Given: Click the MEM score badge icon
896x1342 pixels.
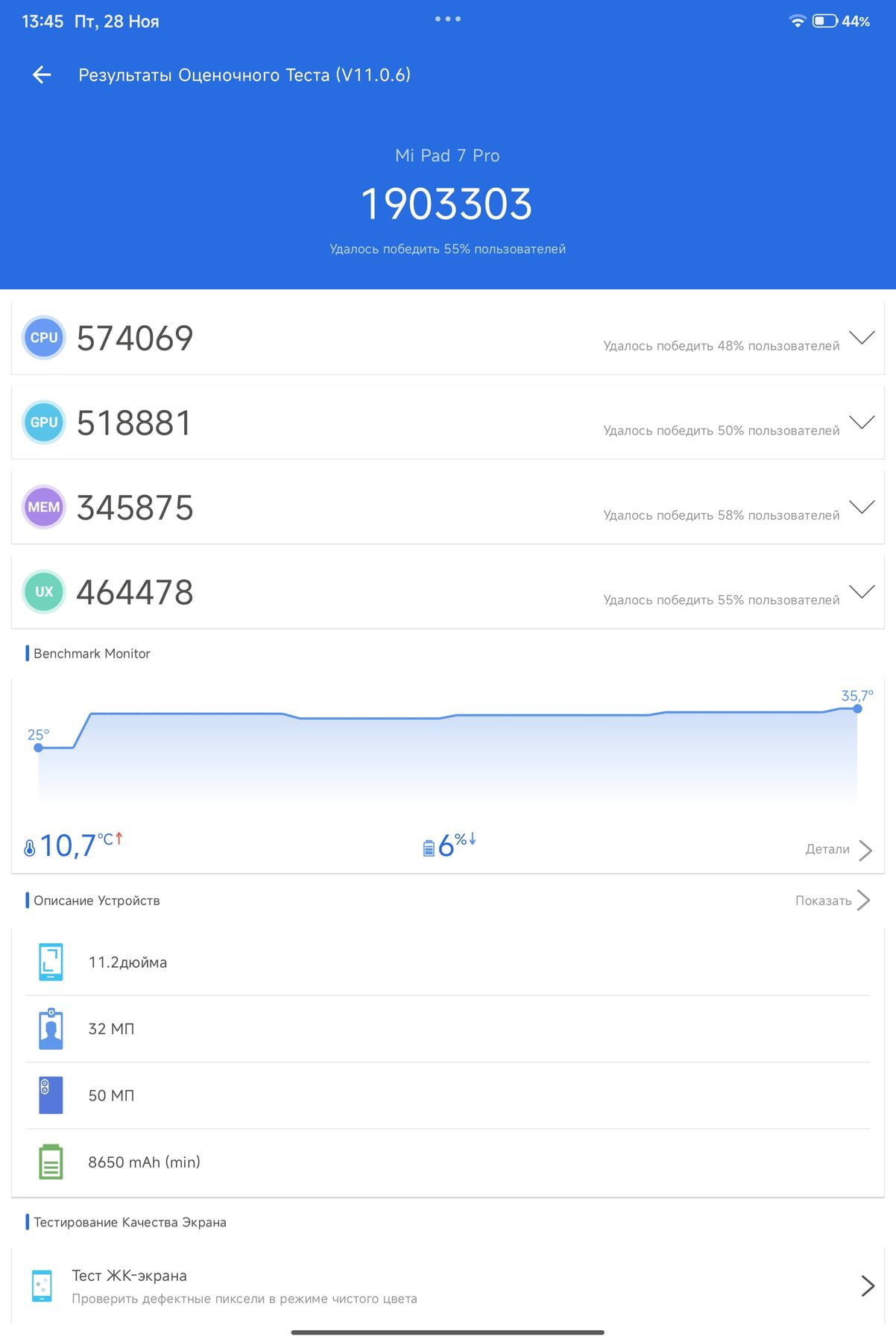Looking at the screenshot, I should (44, 507).
